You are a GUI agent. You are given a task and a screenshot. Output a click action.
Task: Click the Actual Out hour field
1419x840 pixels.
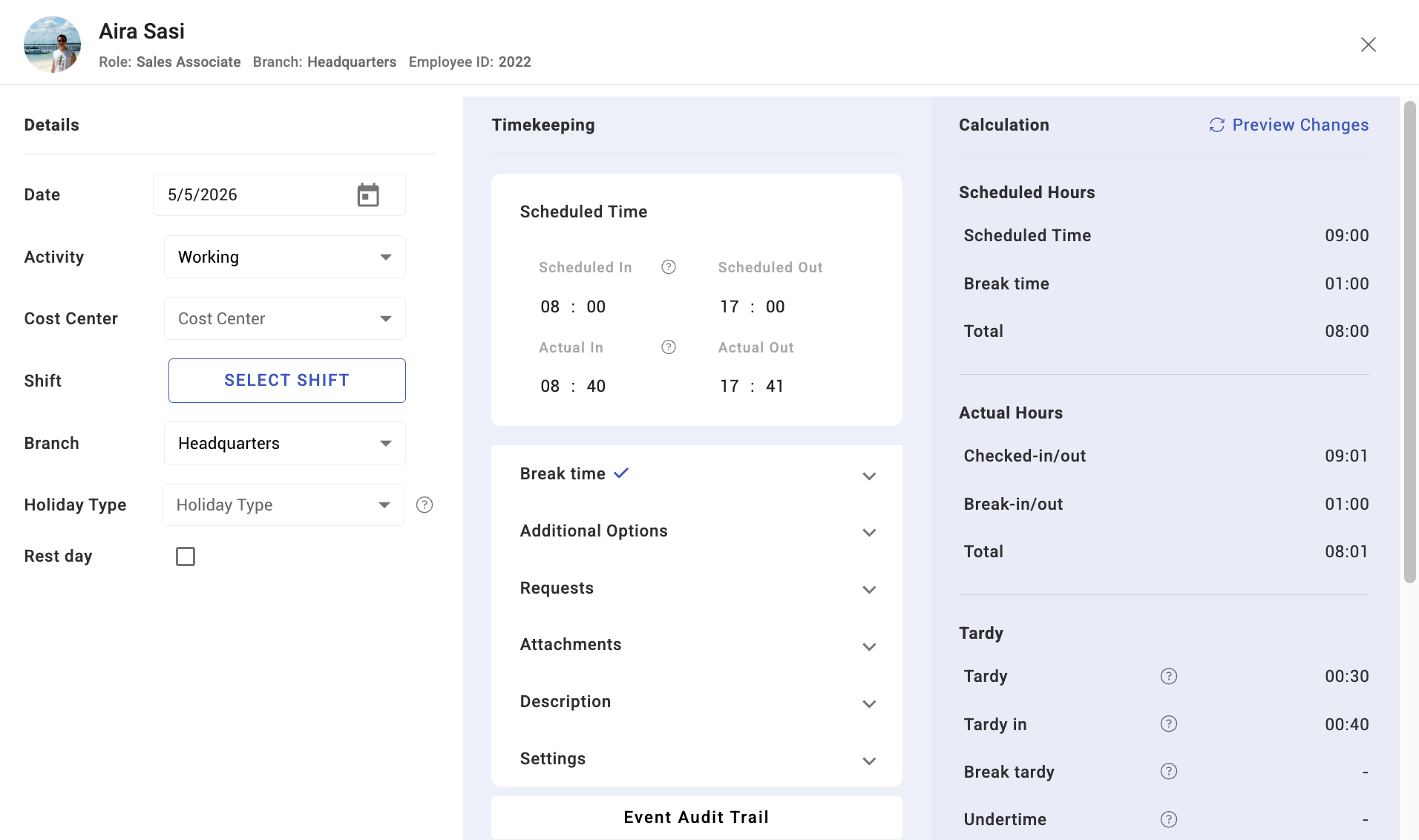[x=730, y=387]
